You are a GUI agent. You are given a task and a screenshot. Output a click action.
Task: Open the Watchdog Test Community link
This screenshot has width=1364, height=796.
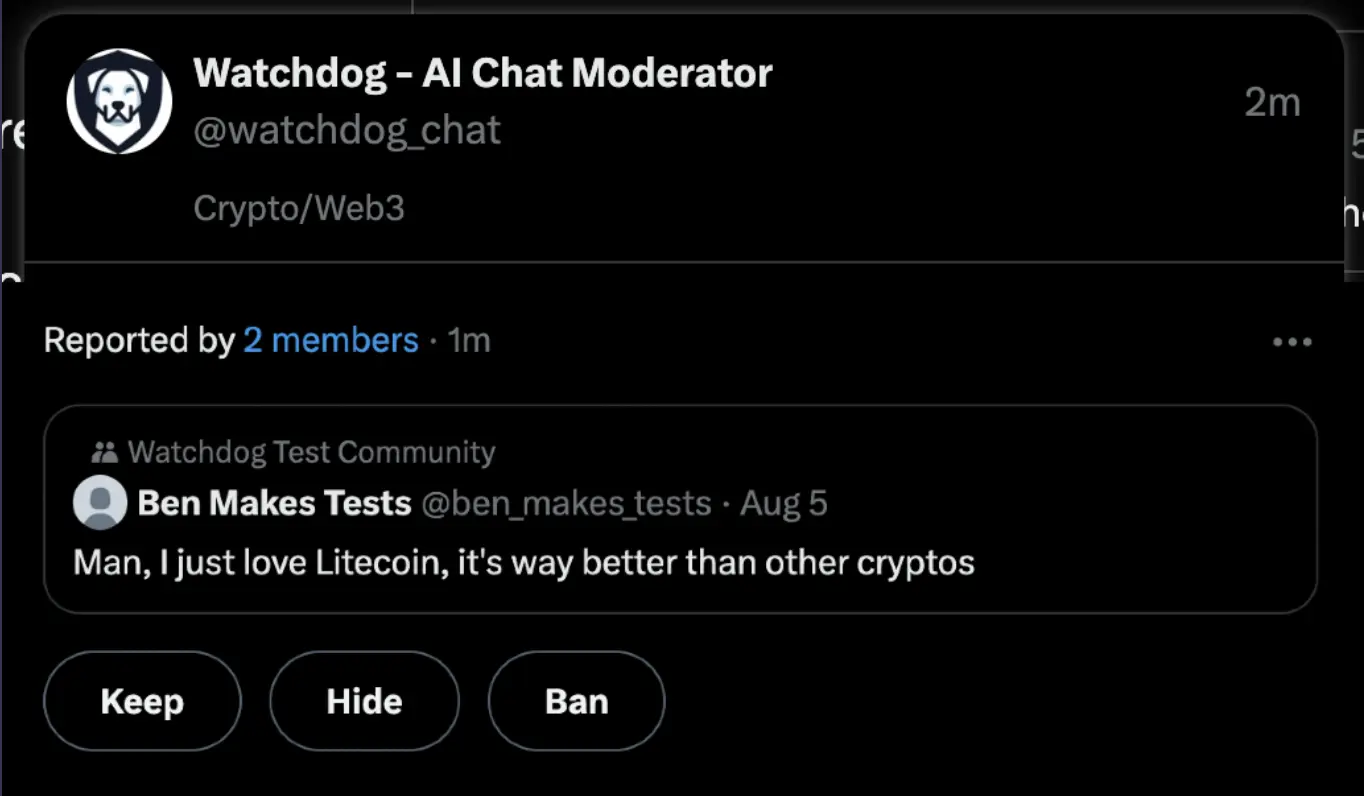click(311, 453)
